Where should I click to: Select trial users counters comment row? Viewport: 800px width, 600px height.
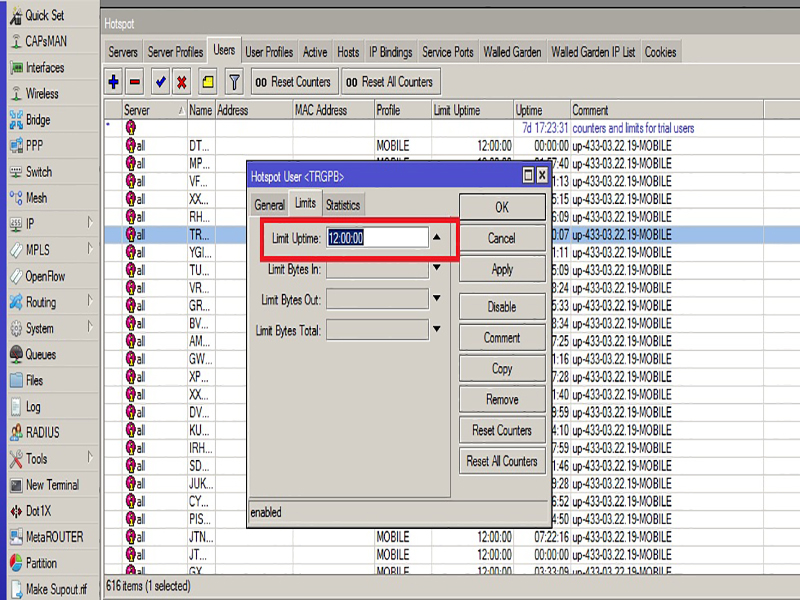pos(434,128)
